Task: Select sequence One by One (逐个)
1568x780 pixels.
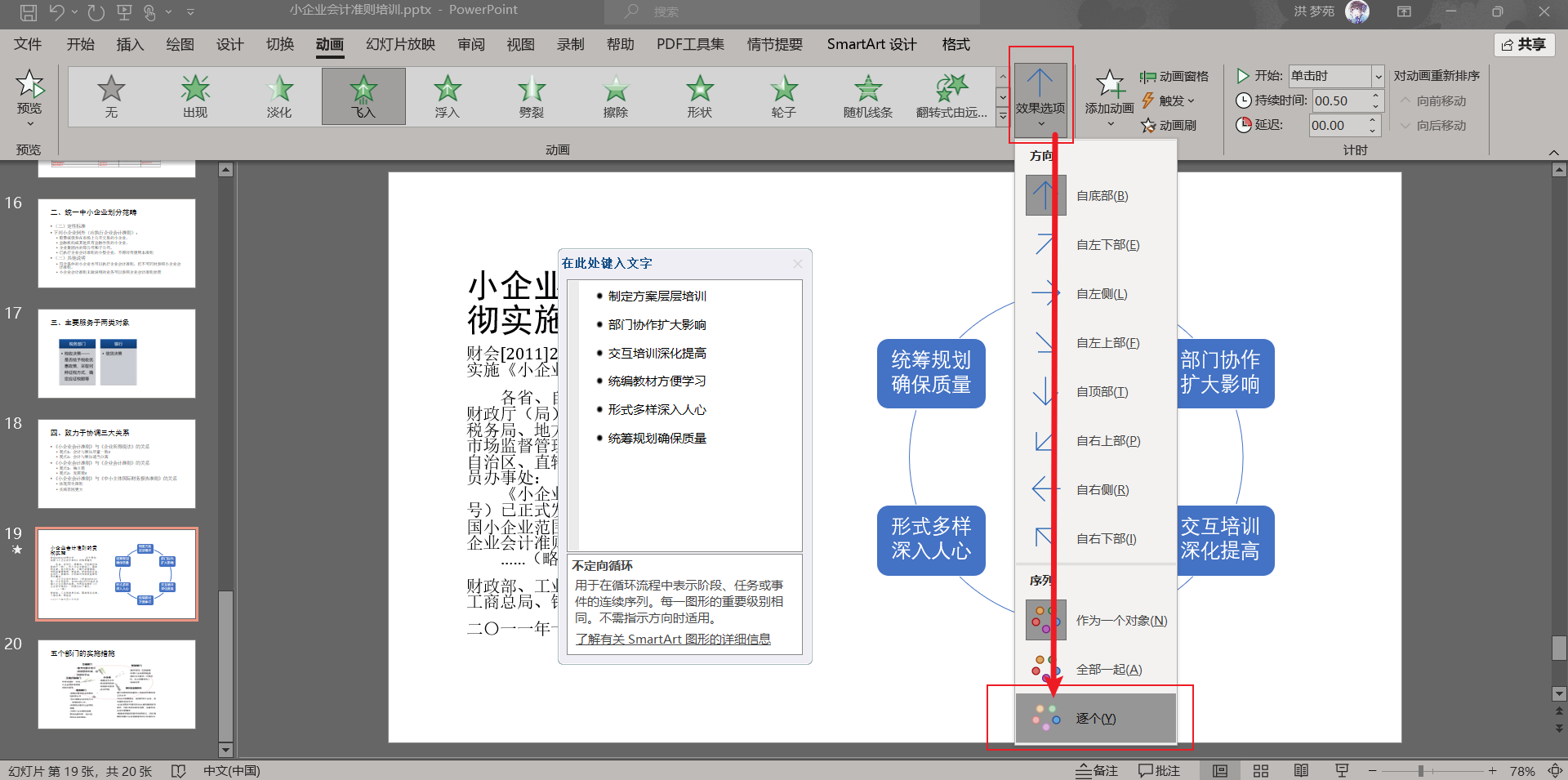Action: [x=1096, y=719]
